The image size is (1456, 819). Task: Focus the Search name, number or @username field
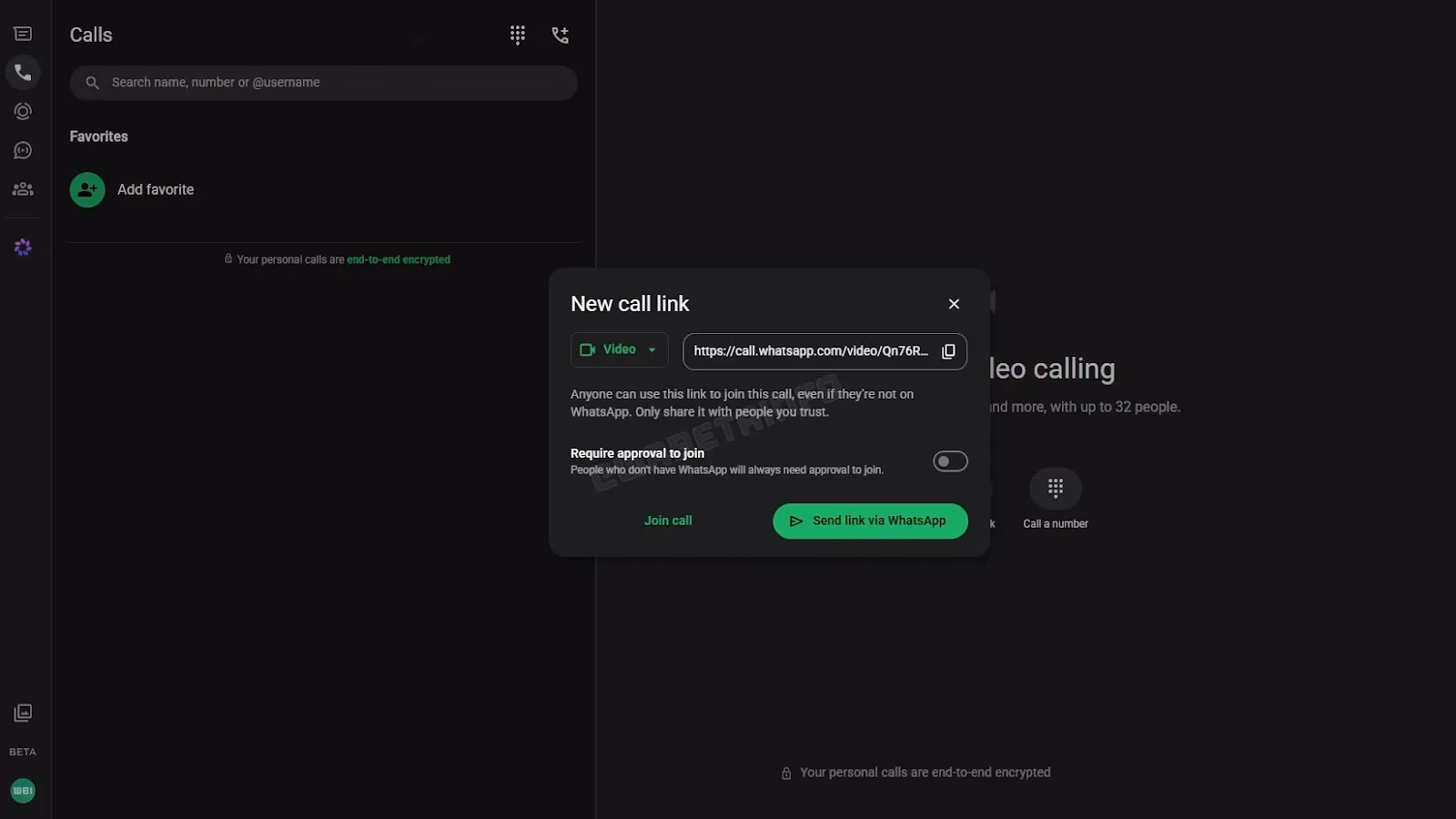[323, 83]
